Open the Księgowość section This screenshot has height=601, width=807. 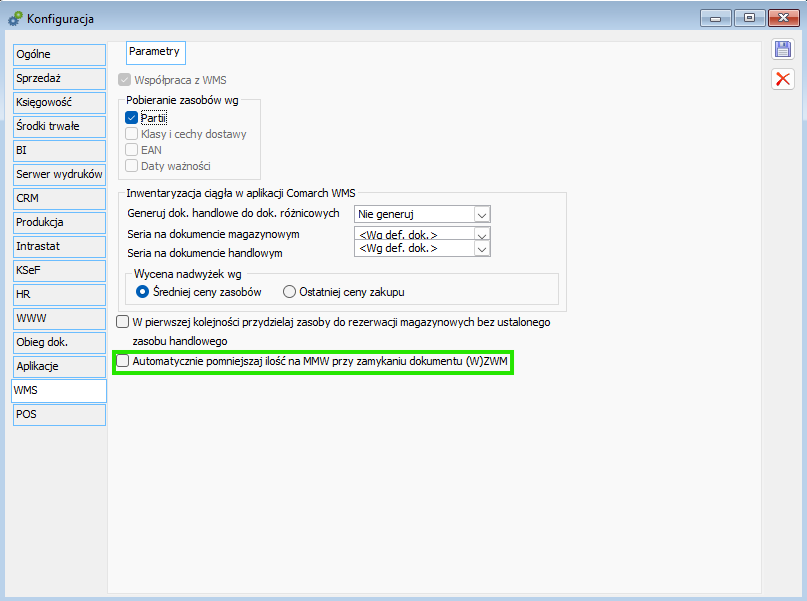(59, 102)
